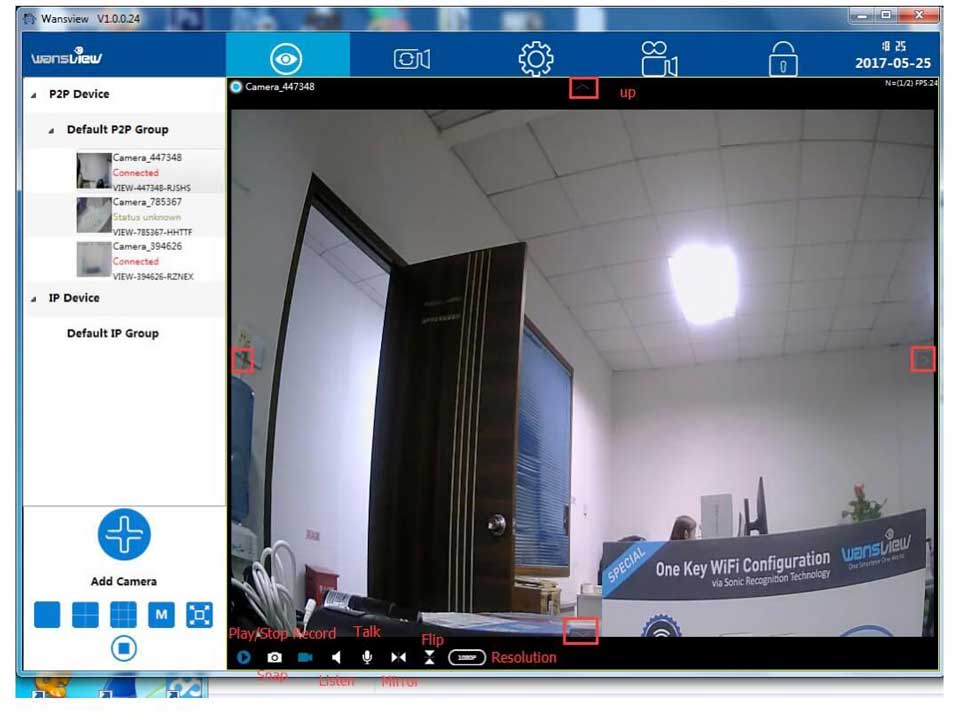Flip the video image vertically
The height and width of the screenshot is (718, 960).
(429, 657)
